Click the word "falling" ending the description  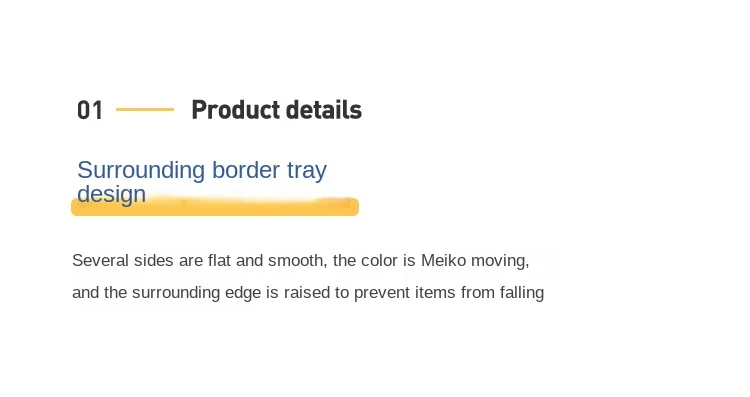point(522,293)
